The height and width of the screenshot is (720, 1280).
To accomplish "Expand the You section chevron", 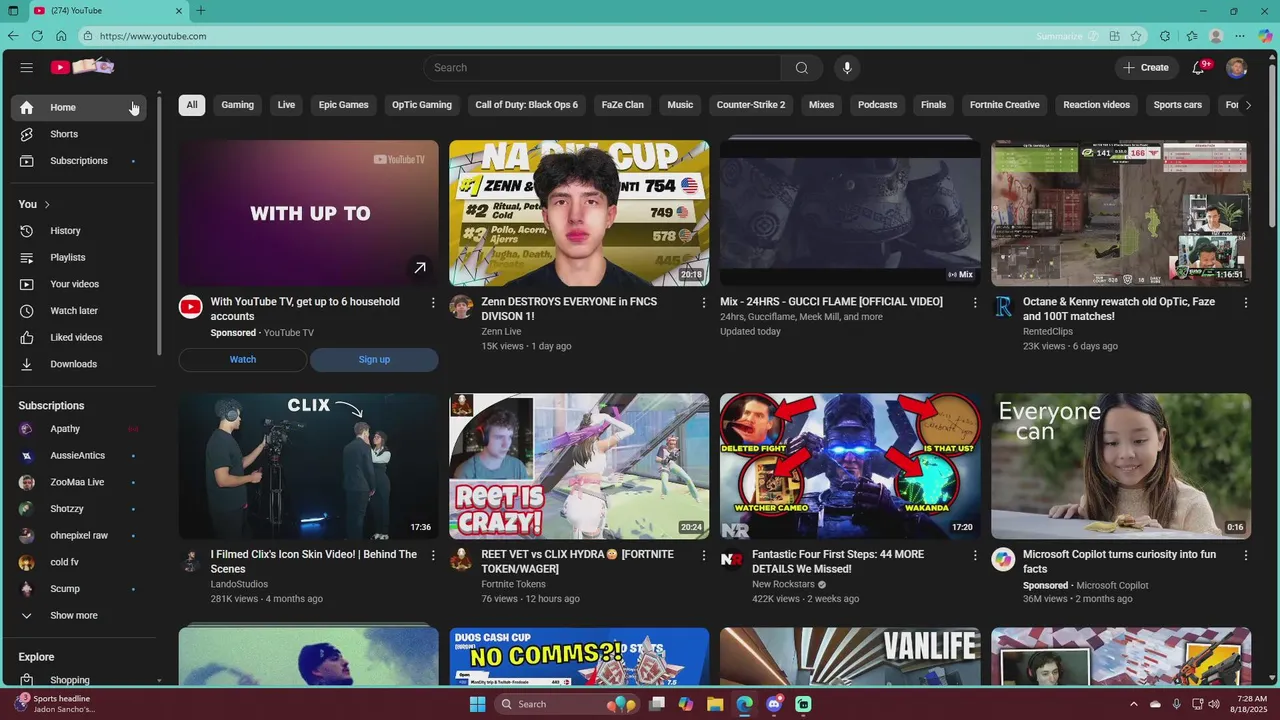I will [47, 204].
